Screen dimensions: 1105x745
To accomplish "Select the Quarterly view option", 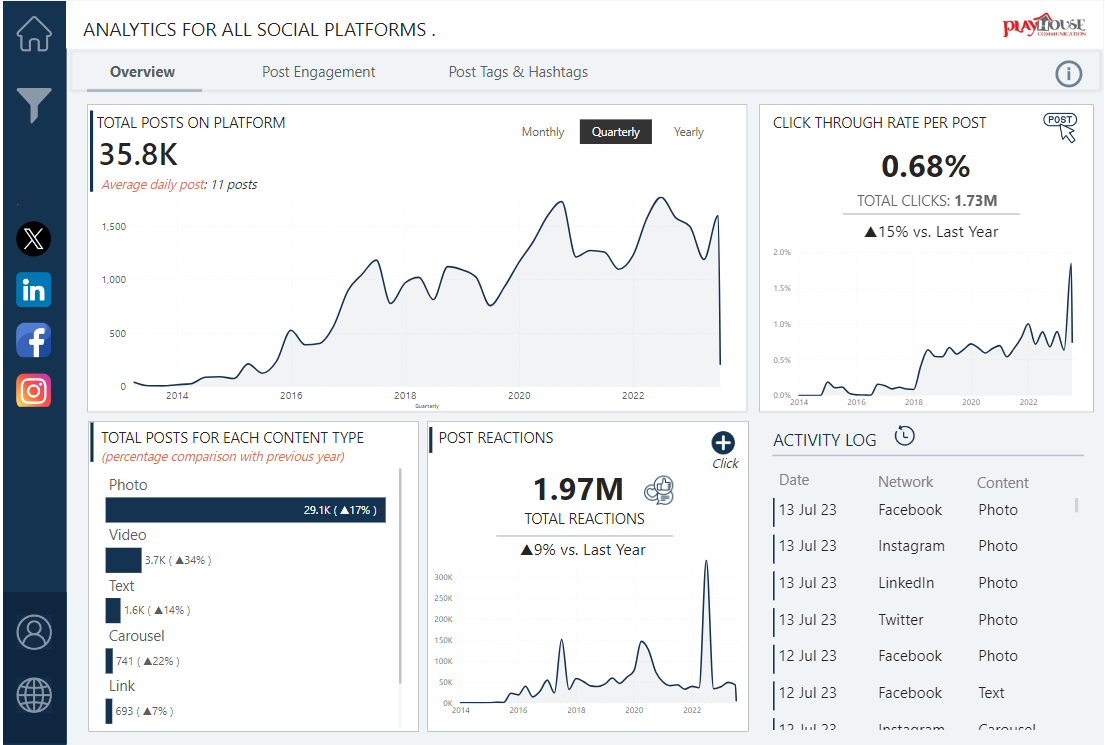I will point(615,132).
